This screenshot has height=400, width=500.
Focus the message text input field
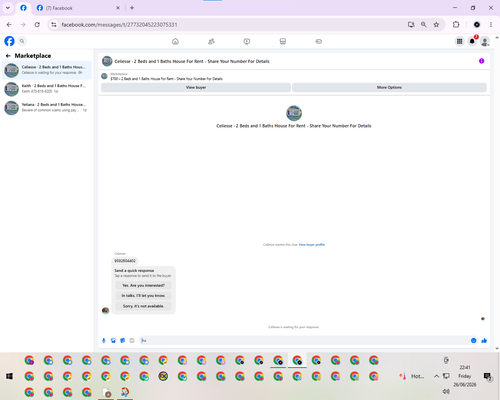coord(305,340)
